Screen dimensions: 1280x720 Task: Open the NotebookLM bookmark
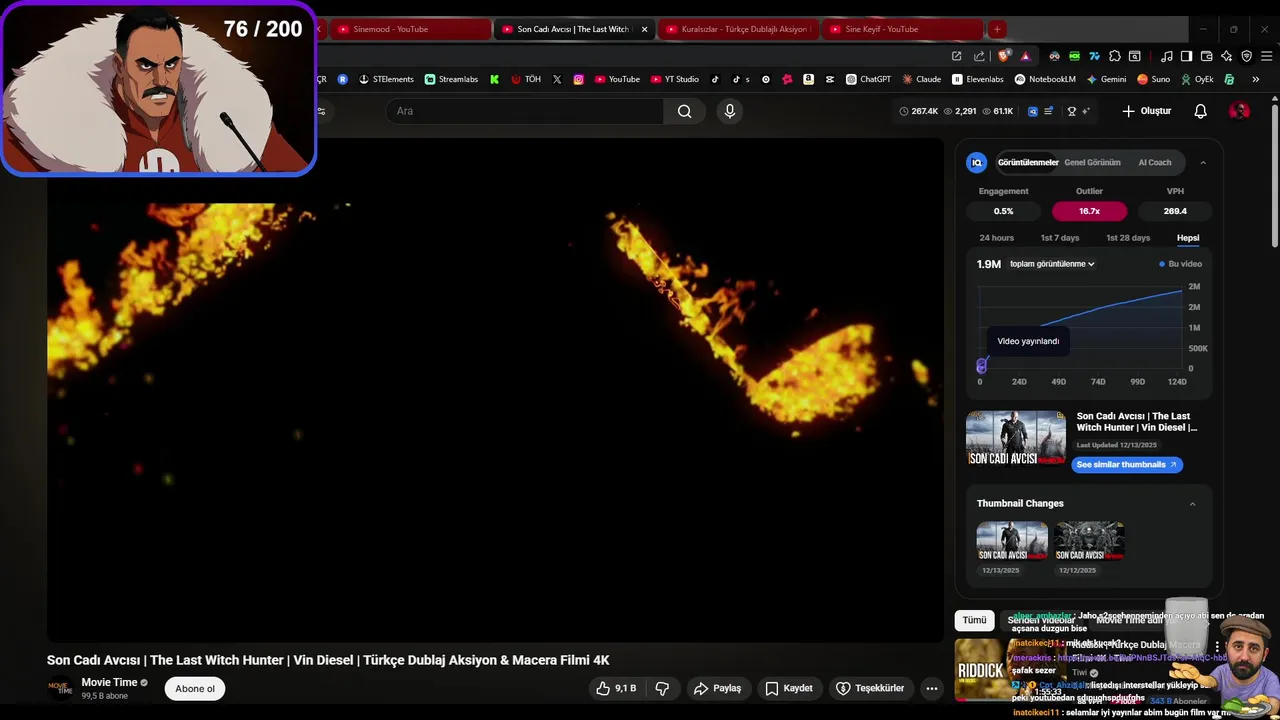tap(1045, 79)
